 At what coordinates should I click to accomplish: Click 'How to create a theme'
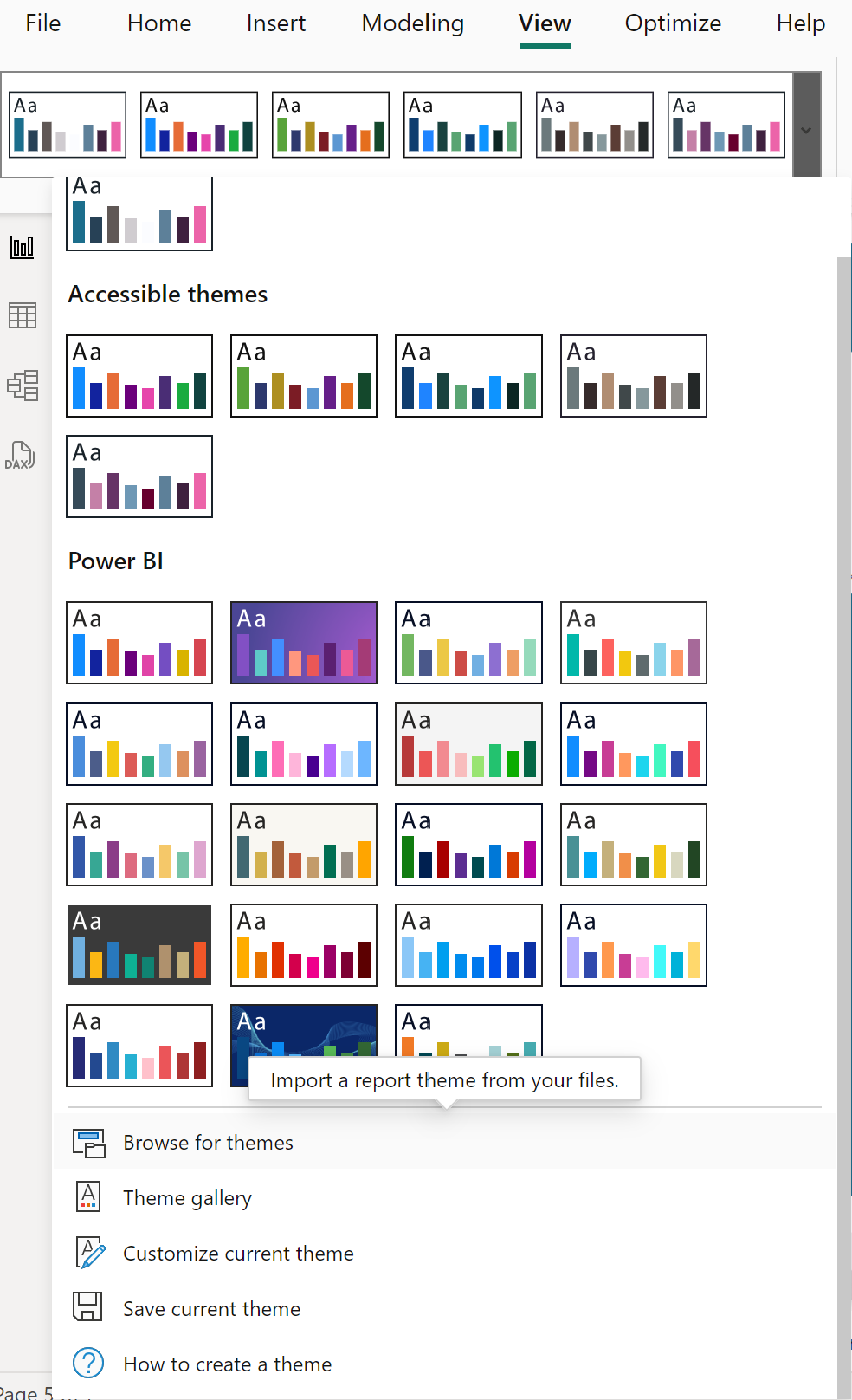click(x=227, y=1364)
